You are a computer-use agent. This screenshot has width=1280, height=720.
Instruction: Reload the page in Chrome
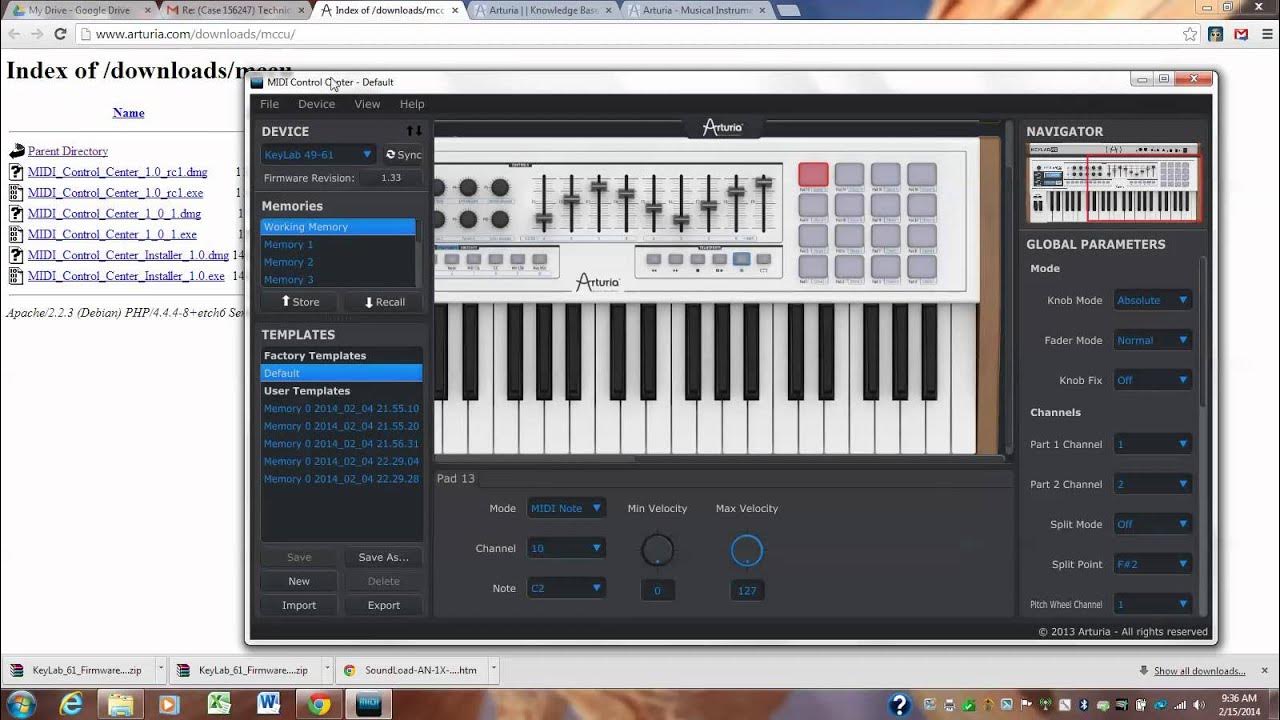(x=60, y=34)
